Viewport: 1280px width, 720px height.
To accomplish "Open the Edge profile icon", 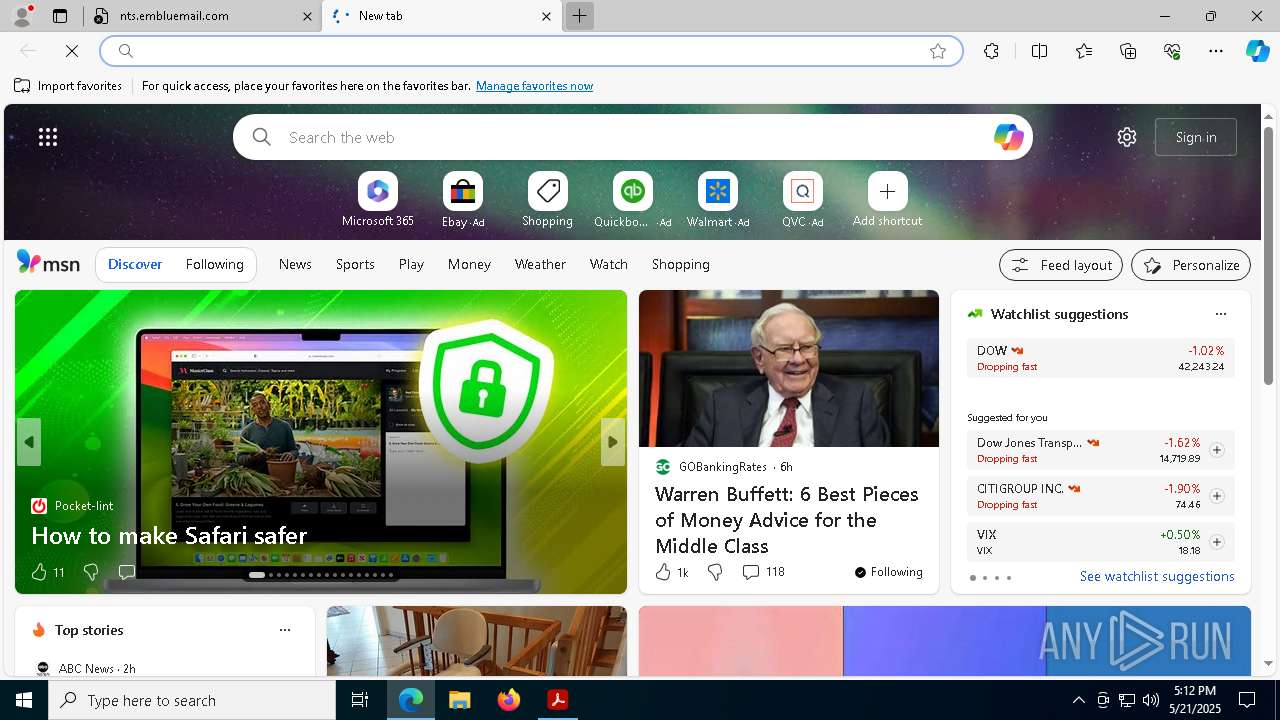I will point(22,16).
